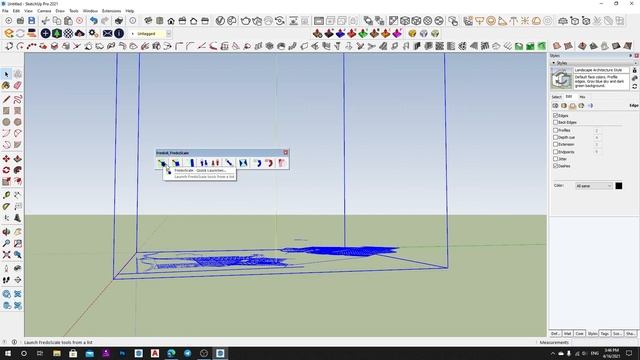Enable the Back Edges checkbox
640x360 pixels.
click(556, 122)
